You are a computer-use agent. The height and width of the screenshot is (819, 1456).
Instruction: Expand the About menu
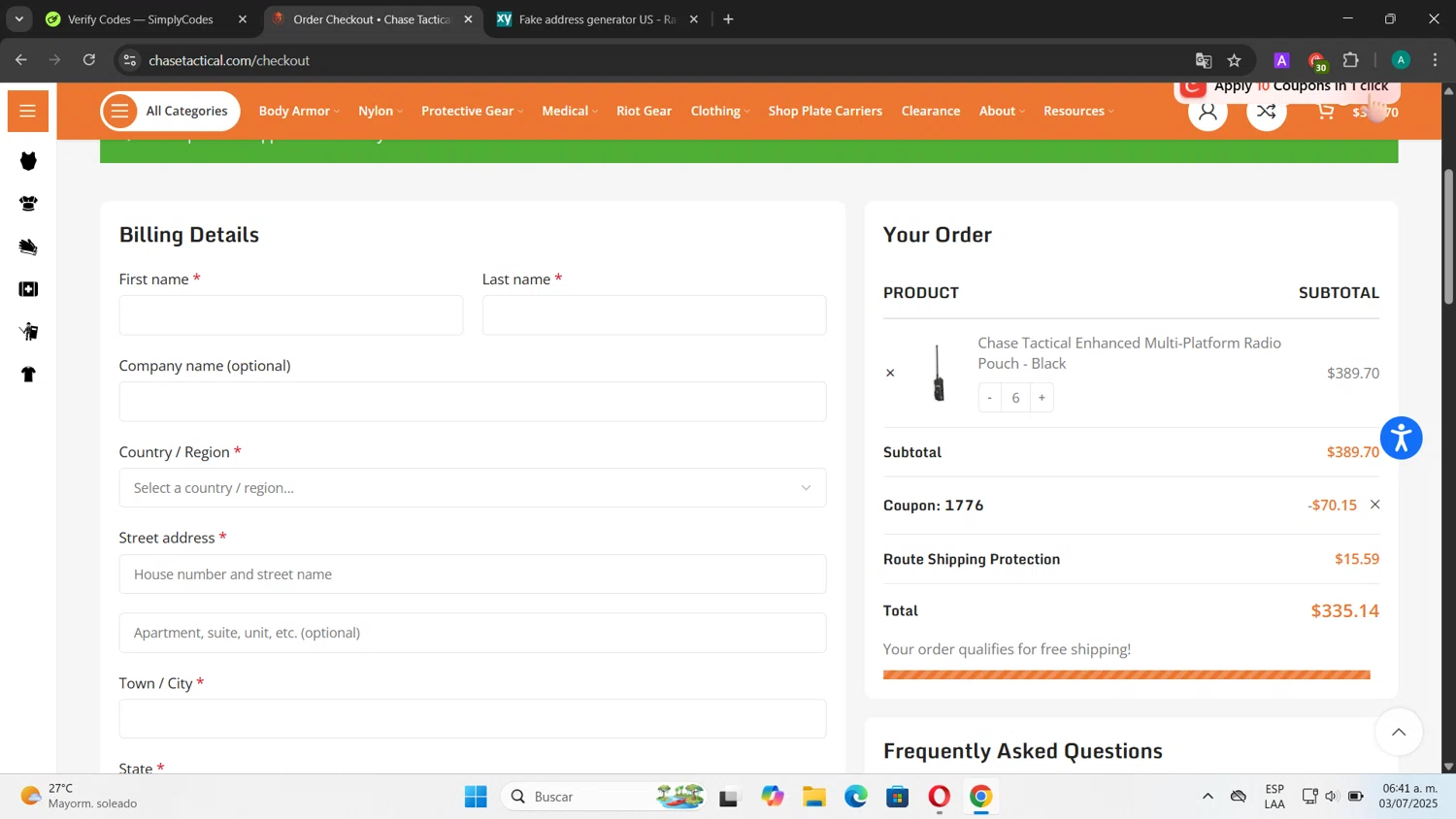click(1002, 111)
